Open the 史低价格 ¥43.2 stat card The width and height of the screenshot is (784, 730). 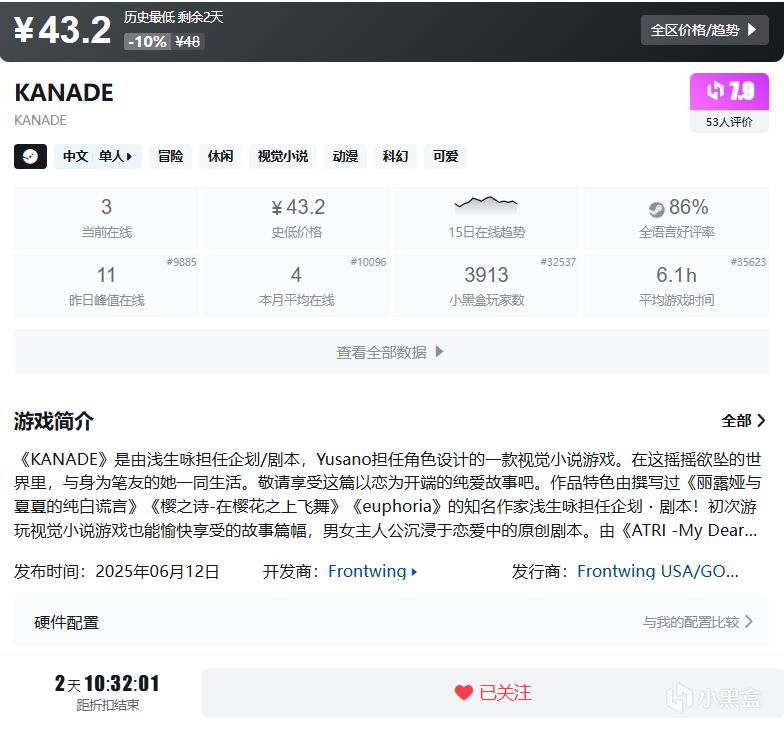tap(296, 218)
